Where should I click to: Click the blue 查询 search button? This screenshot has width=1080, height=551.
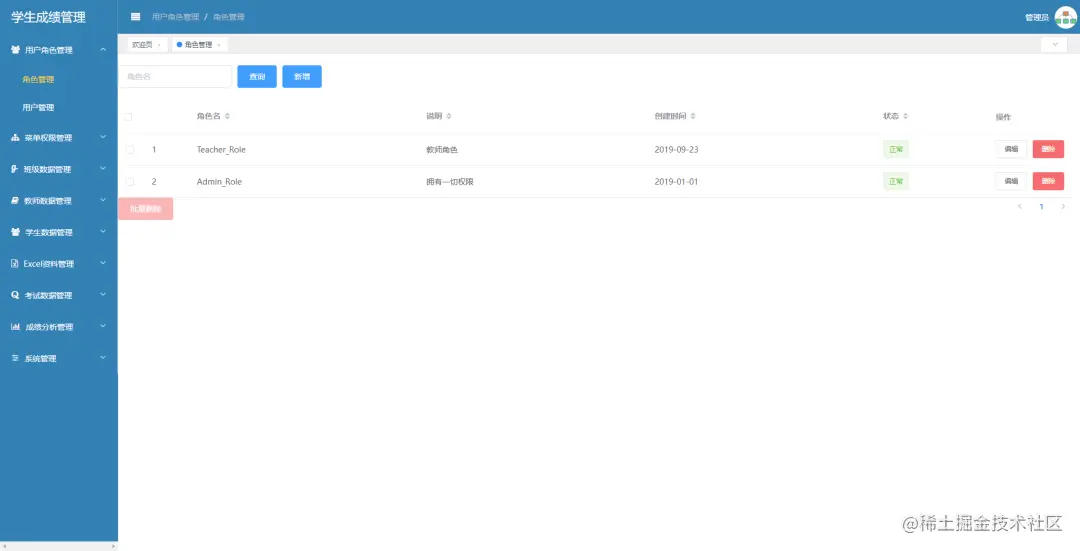click(x=257, y=76)
